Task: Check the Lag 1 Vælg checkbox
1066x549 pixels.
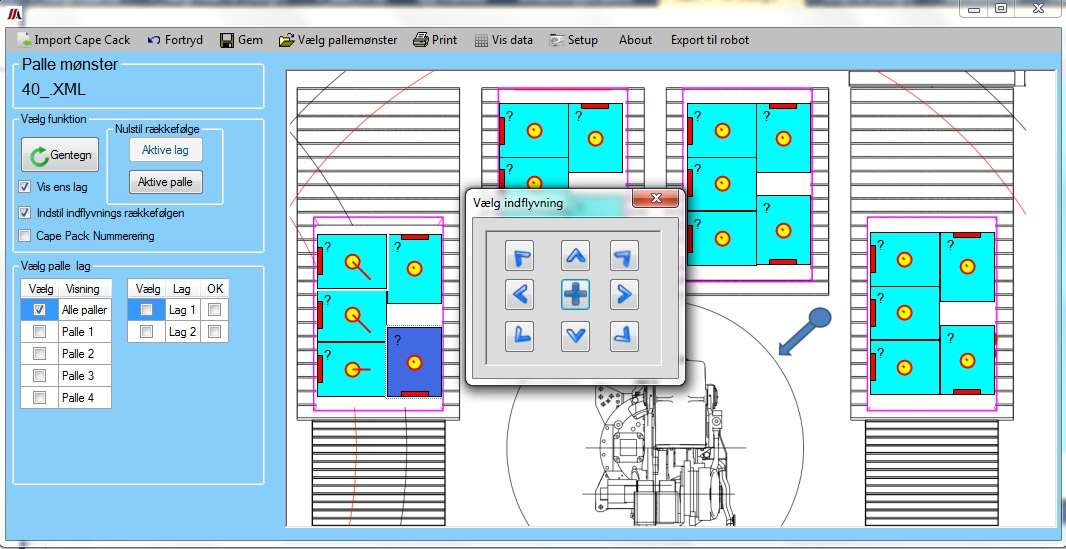Action: pos(146,310)
